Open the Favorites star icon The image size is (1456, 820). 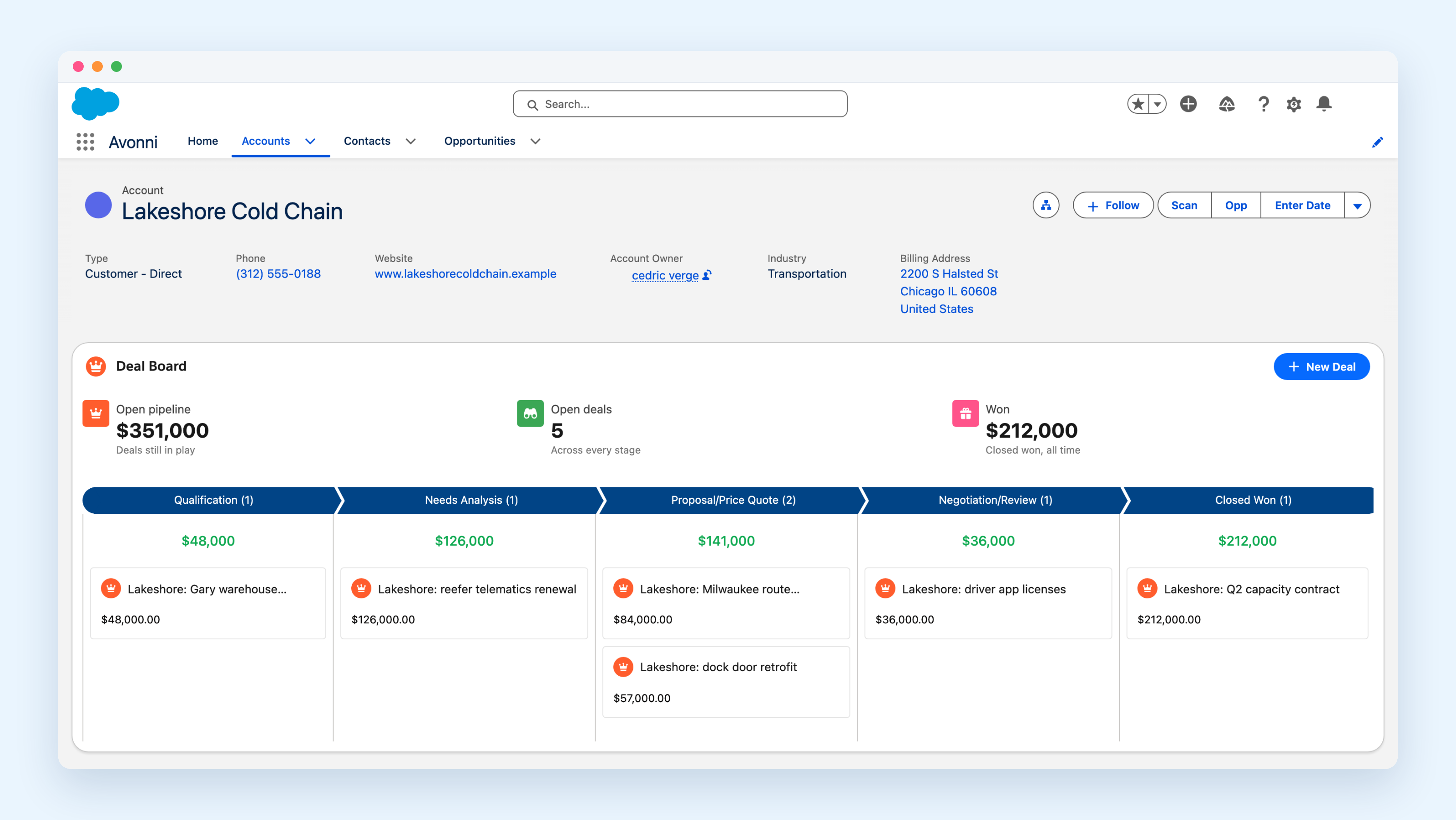(x=1138, y=104)
